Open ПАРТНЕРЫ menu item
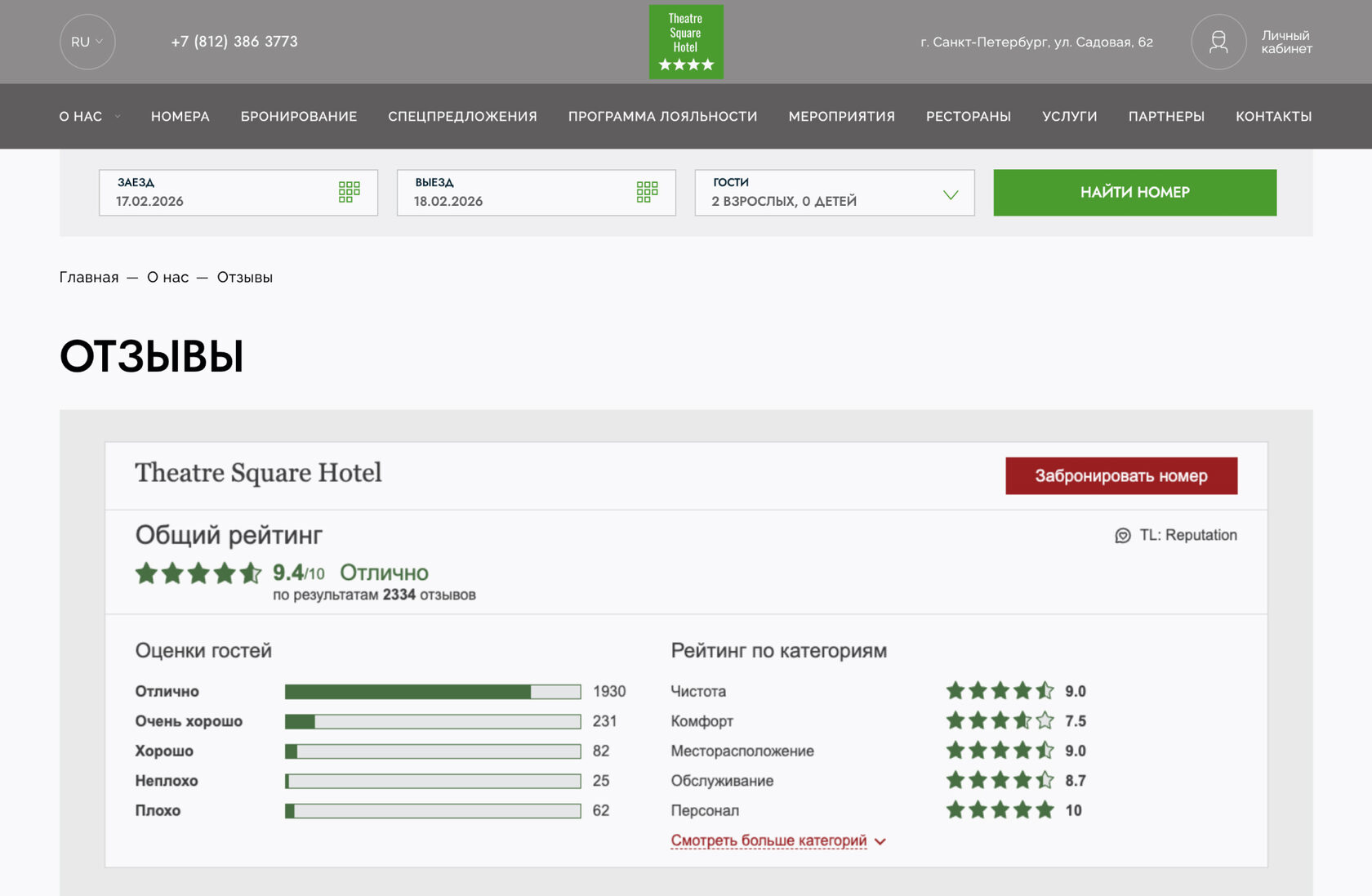The height and width of the screenshot is (896, 1372). coord(1166,117)
